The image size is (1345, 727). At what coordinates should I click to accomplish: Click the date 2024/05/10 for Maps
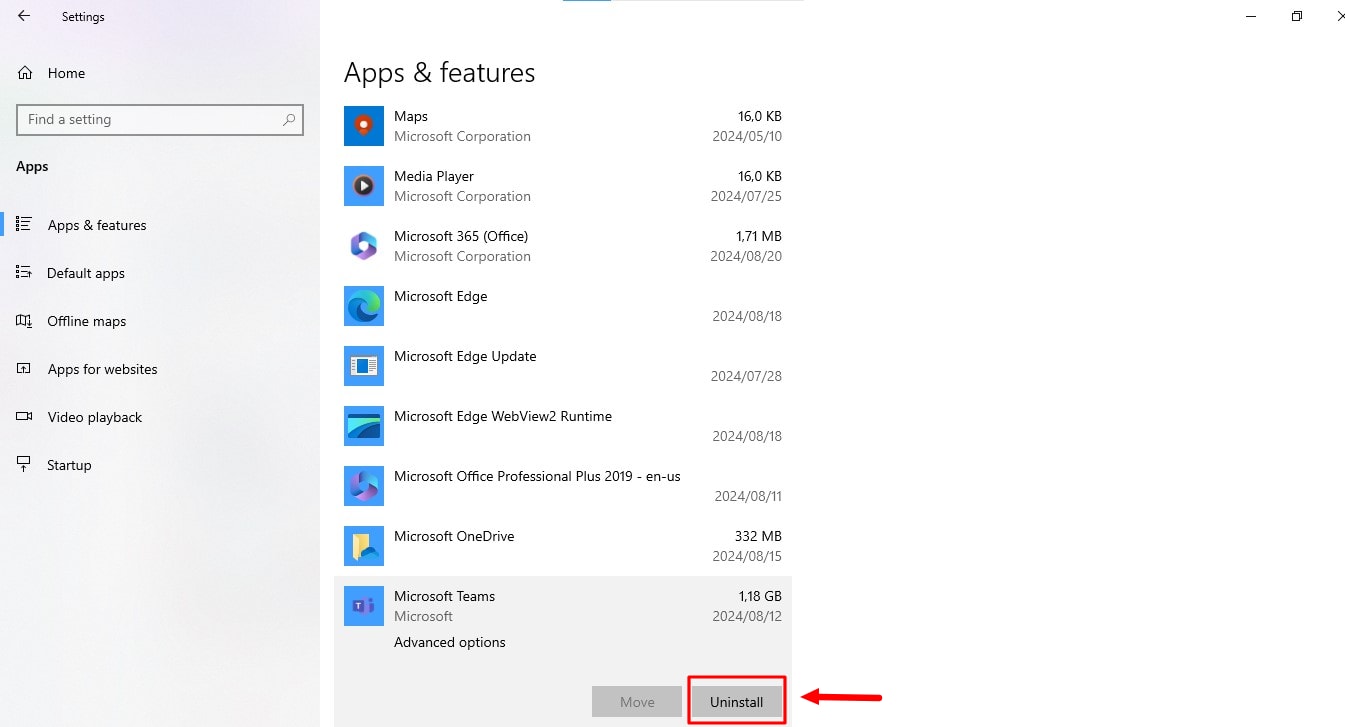746,136
